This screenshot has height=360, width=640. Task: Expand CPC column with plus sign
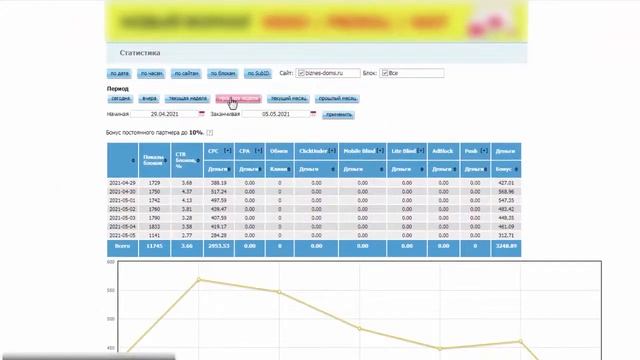228,151
